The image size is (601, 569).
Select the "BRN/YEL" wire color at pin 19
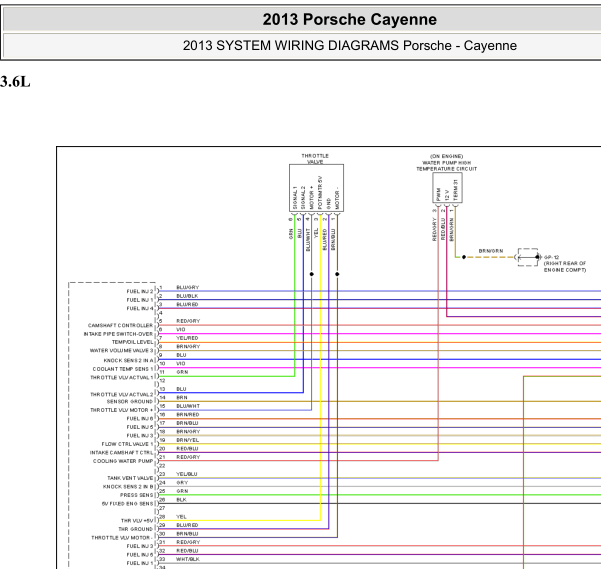187,440
